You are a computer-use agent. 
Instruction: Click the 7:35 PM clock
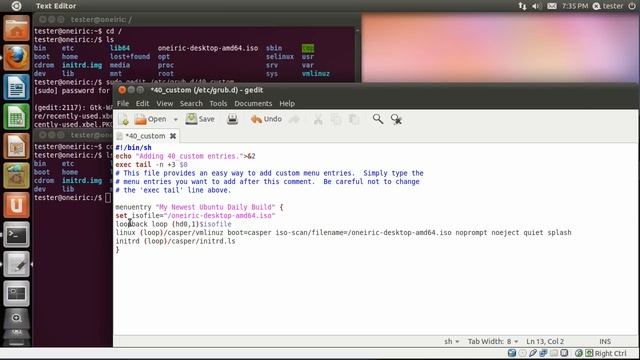pos(575,6)
